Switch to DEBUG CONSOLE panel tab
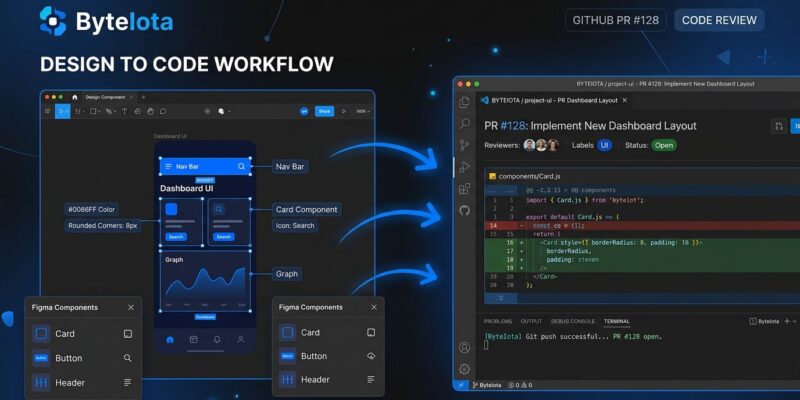The image size is (800, 400). pyautogui.click(x=572, y=321)
